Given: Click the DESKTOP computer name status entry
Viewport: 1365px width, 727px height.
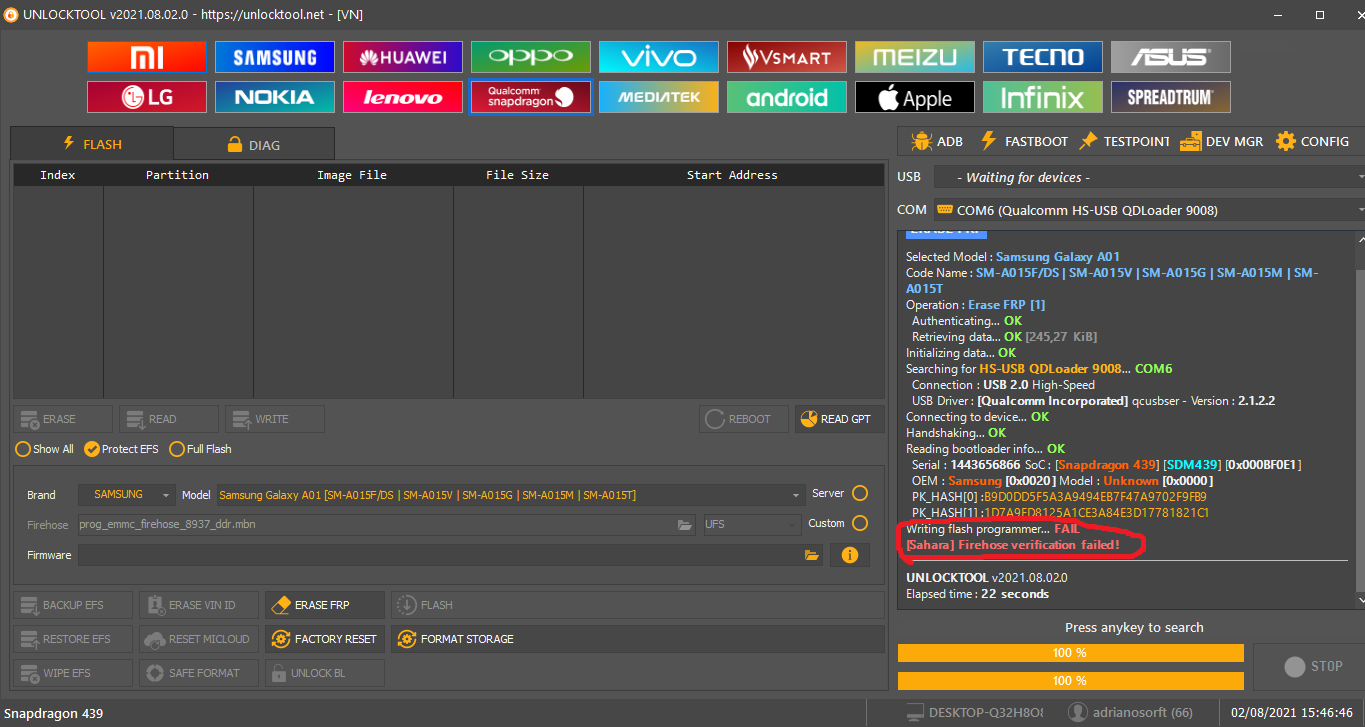Looking at the screenshot, I should click(975, 713).
